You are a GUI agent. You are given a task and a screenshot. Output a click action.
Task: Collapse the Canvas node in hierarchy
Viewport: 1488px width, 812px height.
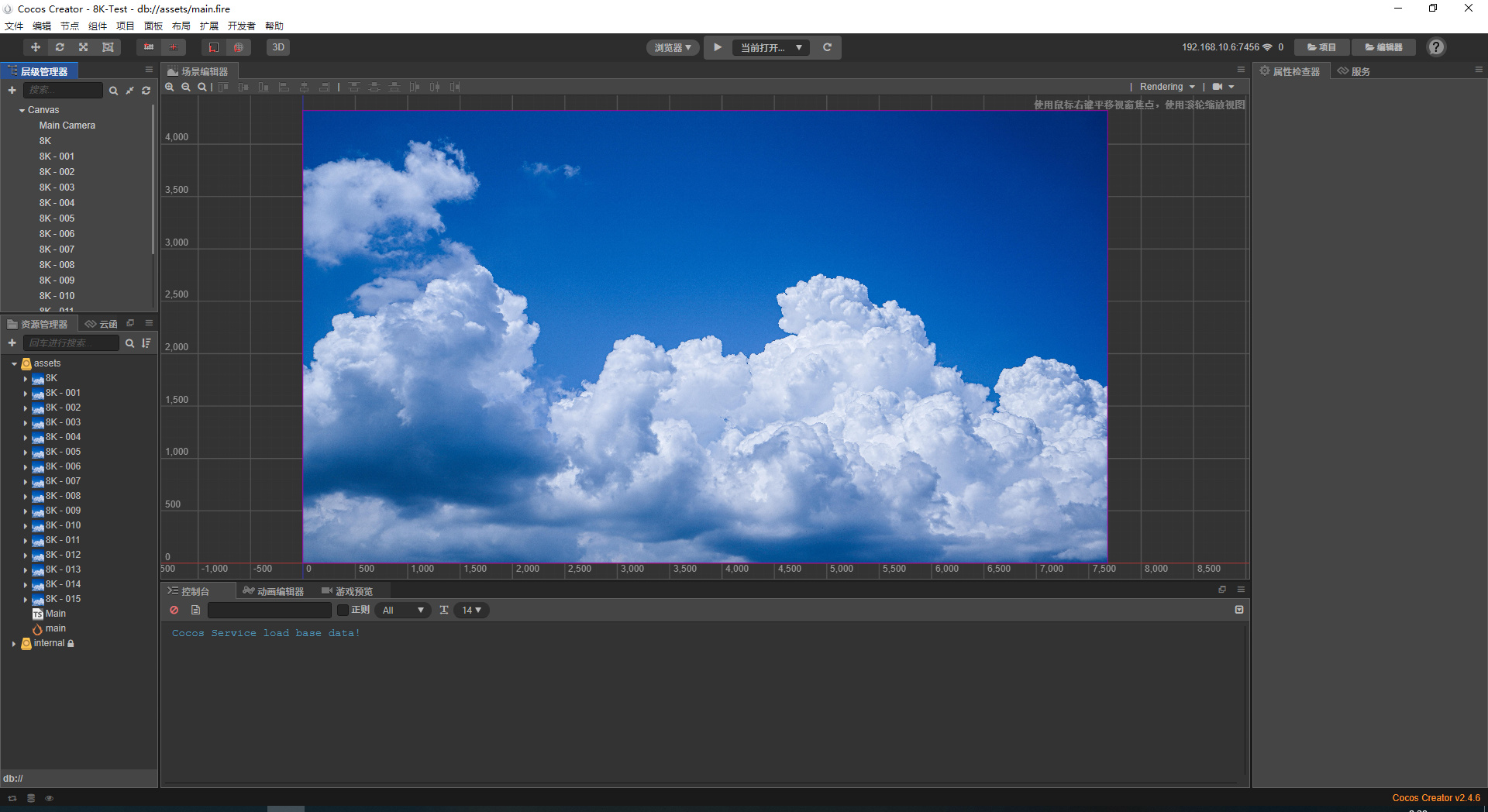[x=22, y=111]
